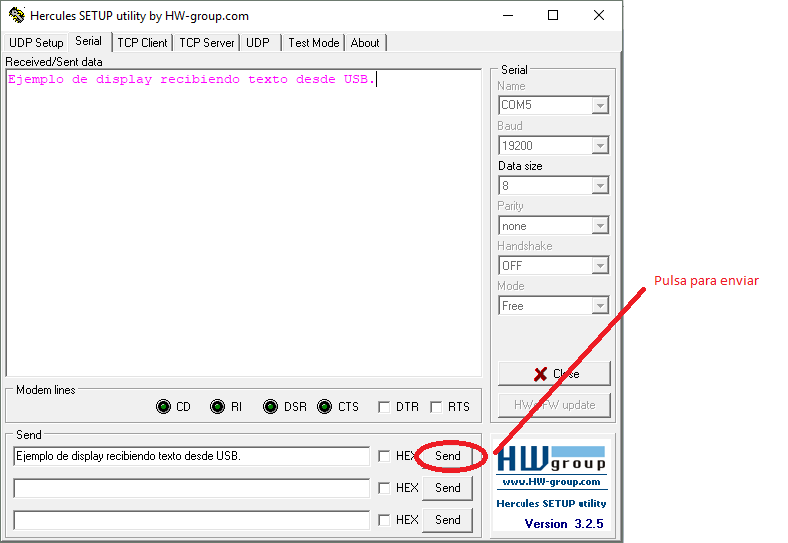Click the third empty send text field
Image resolution: width=788 pixels, height=543 pixels.
[191, 520]
